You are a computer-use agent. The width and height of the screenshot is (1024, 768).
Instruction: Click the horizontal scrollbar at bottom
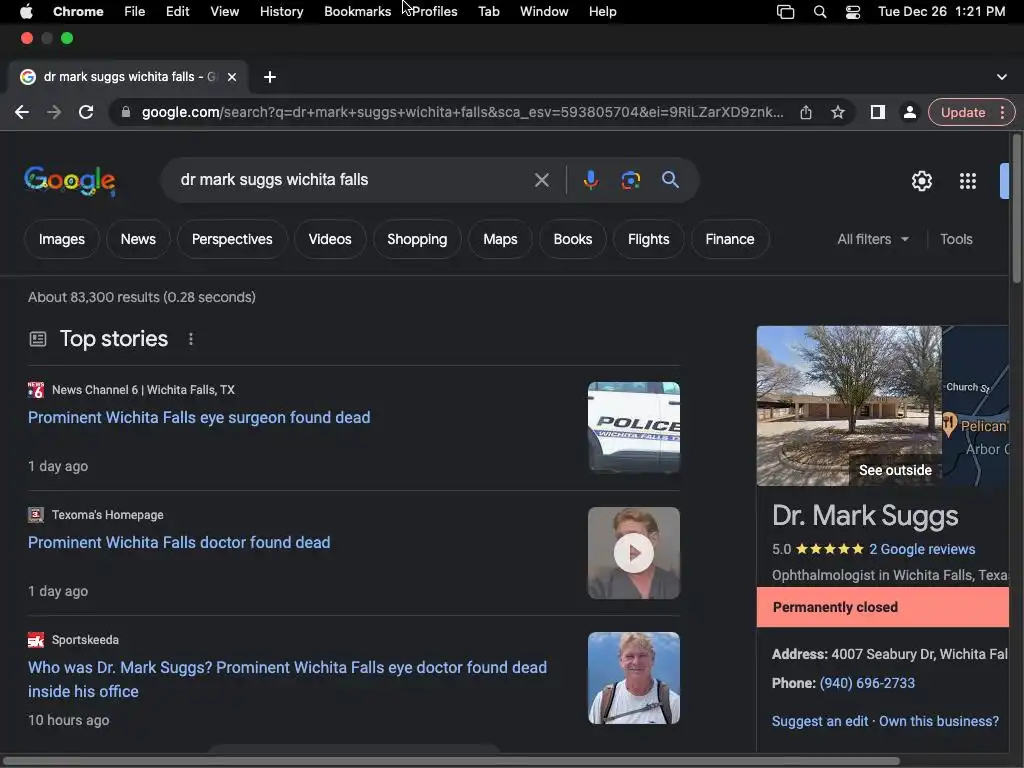(x=451, y=761)
